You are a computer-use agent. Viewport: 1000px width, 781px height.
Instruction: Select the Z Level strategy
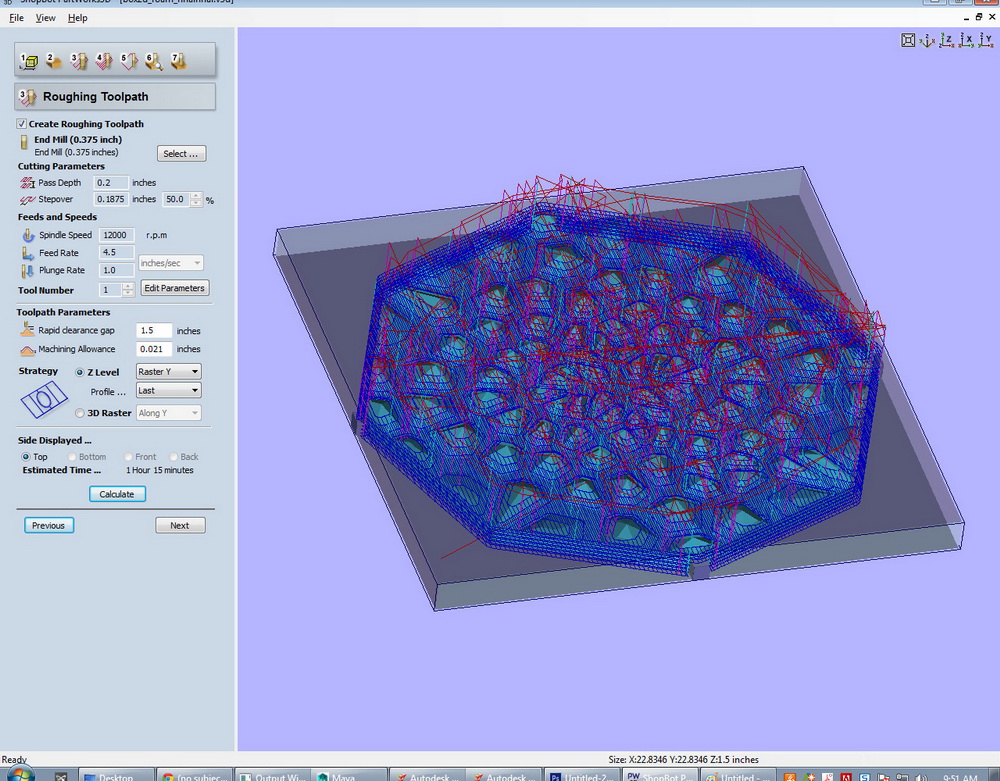80,372
